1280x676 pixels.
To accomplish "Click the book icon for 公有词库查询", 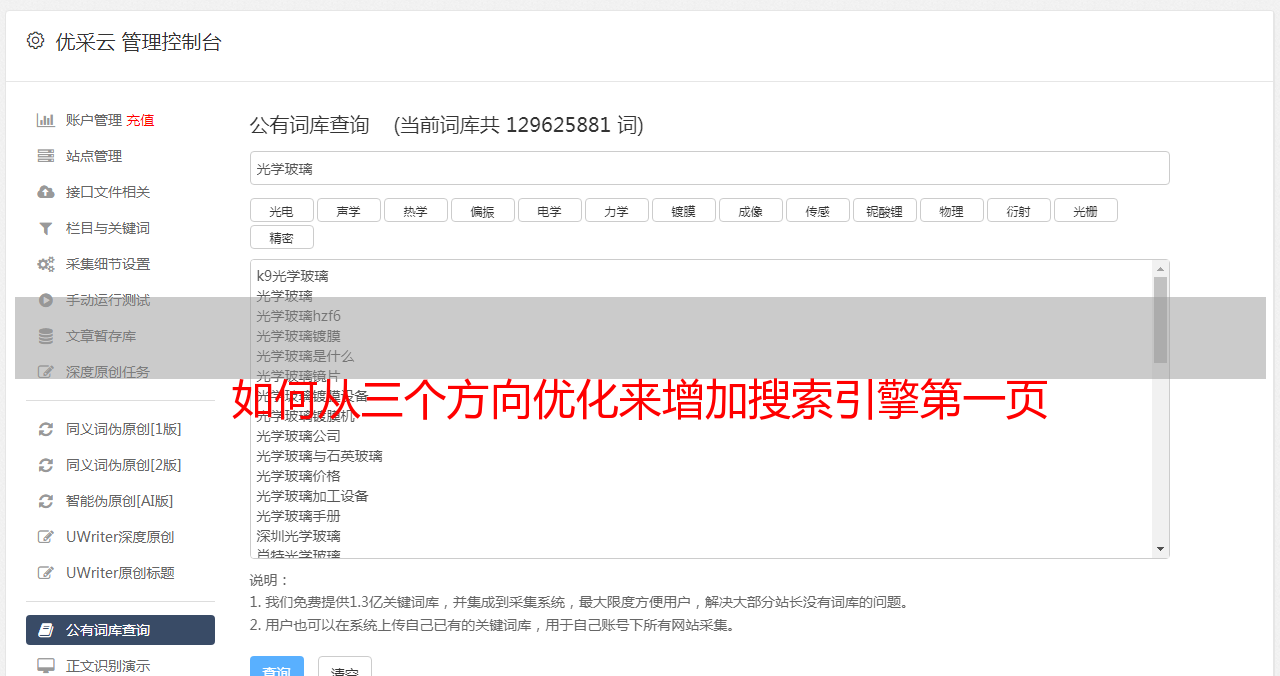I will coord(45,630).
